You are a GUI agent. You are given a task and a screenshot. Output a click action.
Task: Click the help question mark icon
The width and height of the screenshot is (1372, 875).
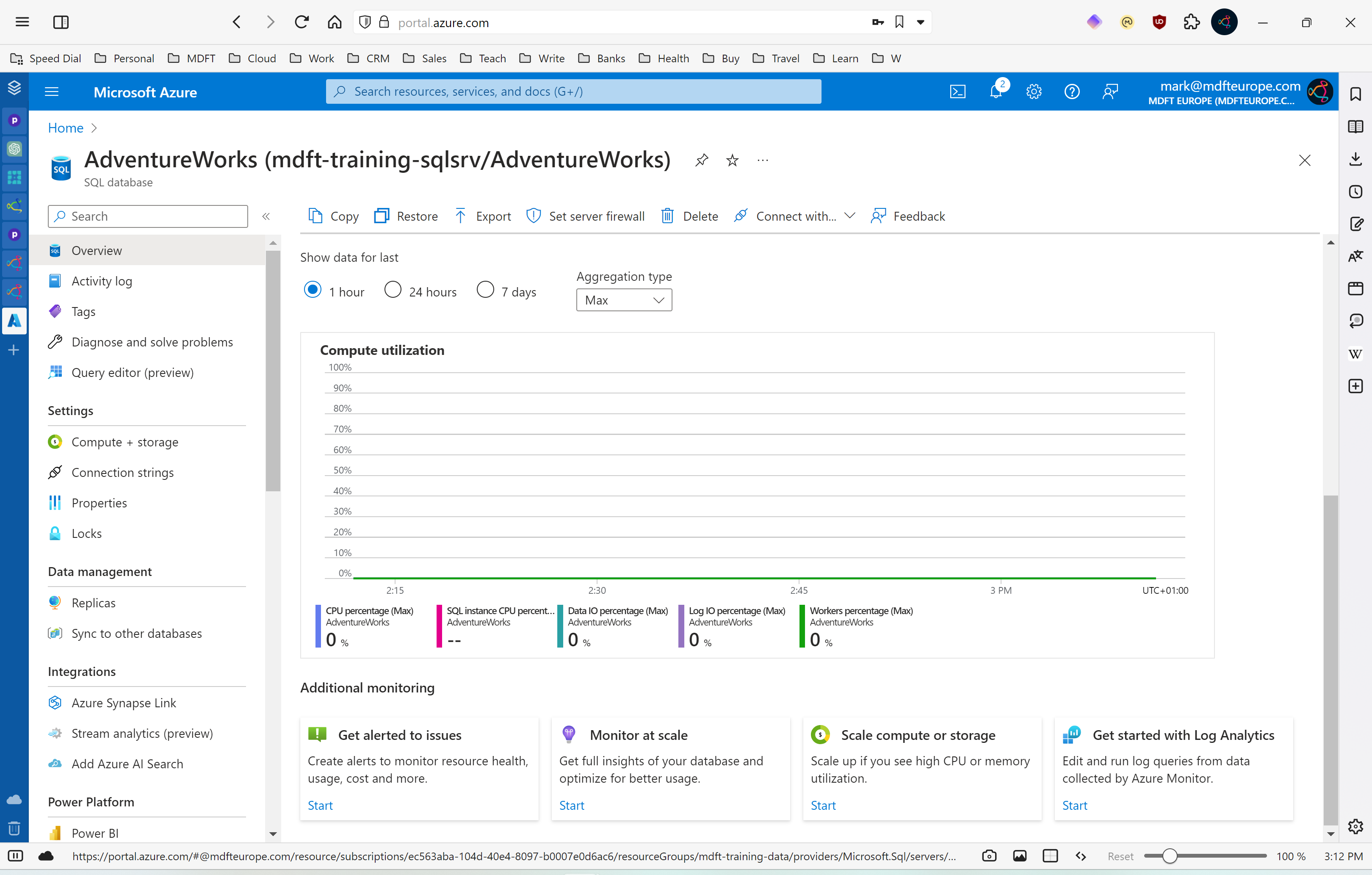pos(1072,92)
